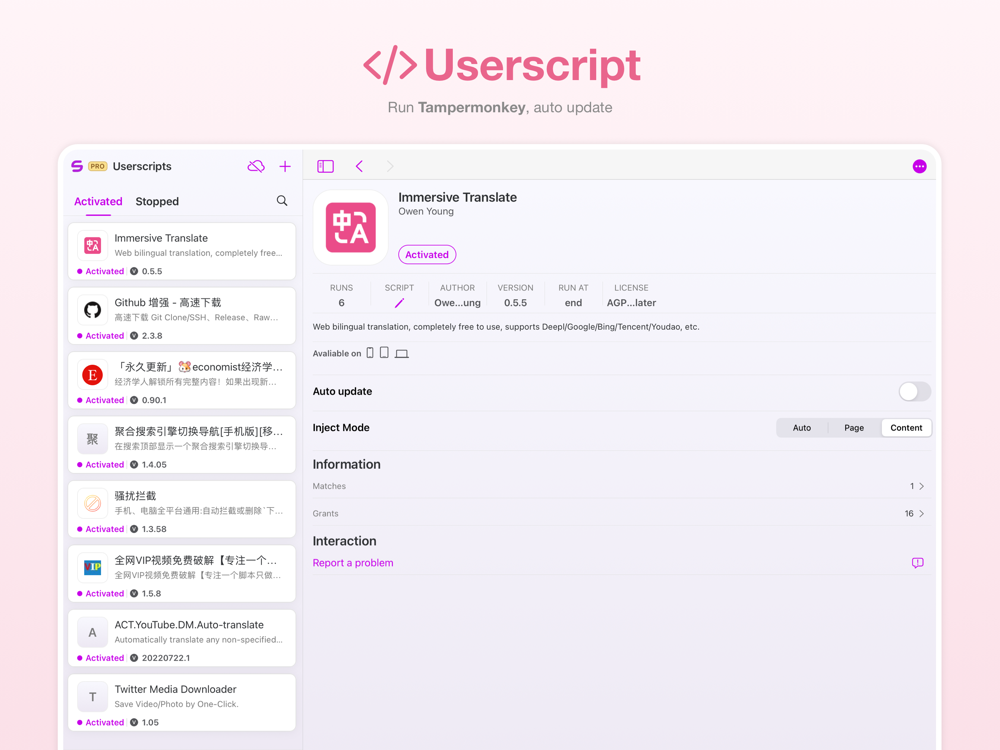Click the 骚扰拦截 blocker script icon
This screenshot has width=1000, height=750.
[x=92, y=503]
